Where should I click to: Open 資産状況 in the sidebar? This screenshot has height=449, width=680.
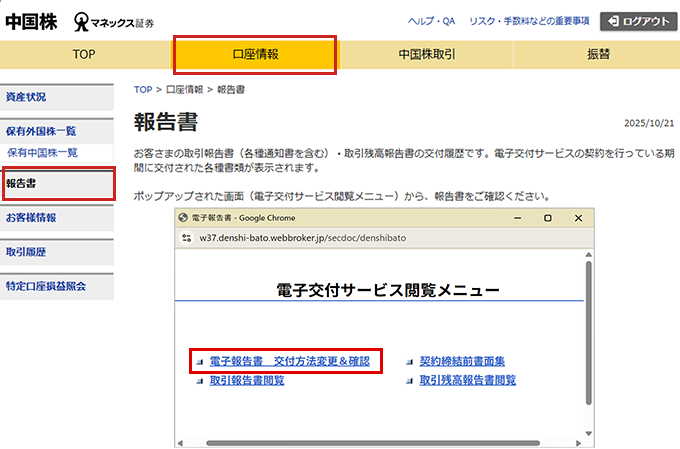click(57, 97)
